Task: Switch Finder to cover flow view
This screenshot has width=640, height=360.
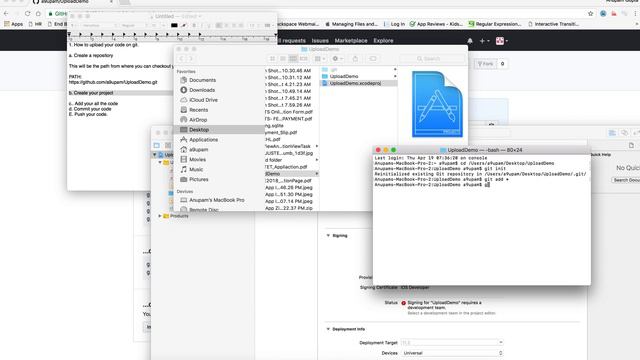Action: pyautogui.click(x=303, y=59)
